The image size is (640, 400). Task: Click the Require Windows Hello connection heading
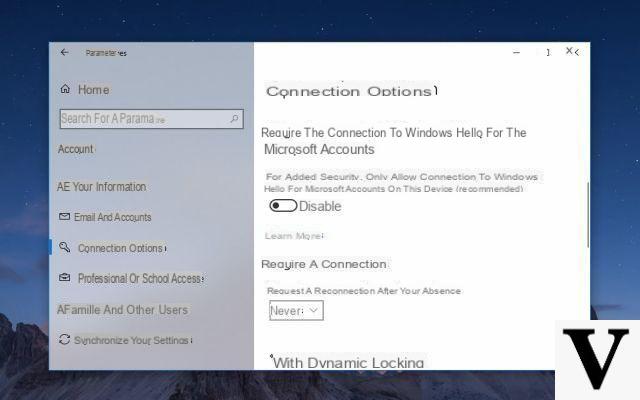tap(394, 141)
